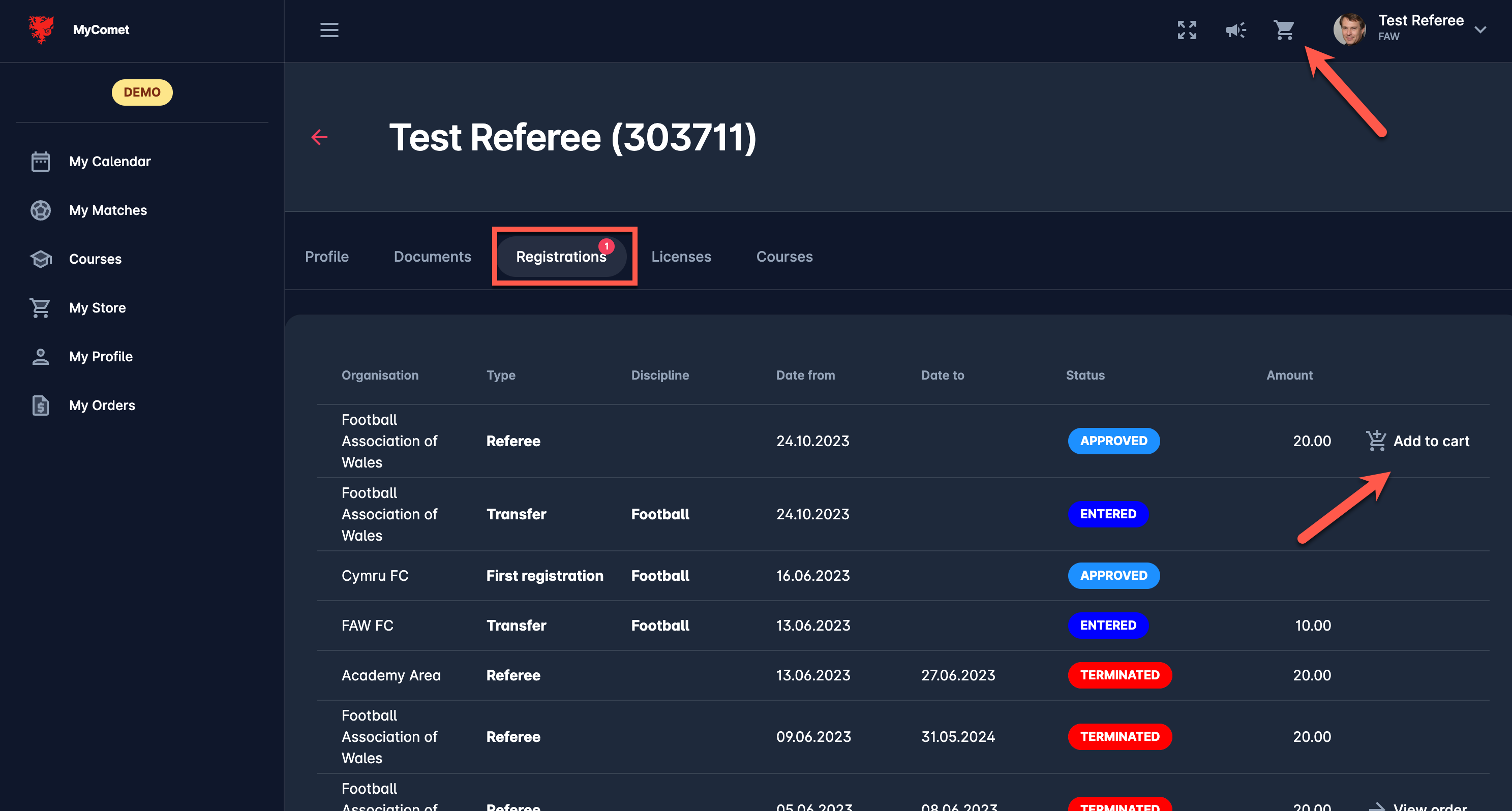Switch to the Licenses tab
1512x811 pixels.
[681, 257]
